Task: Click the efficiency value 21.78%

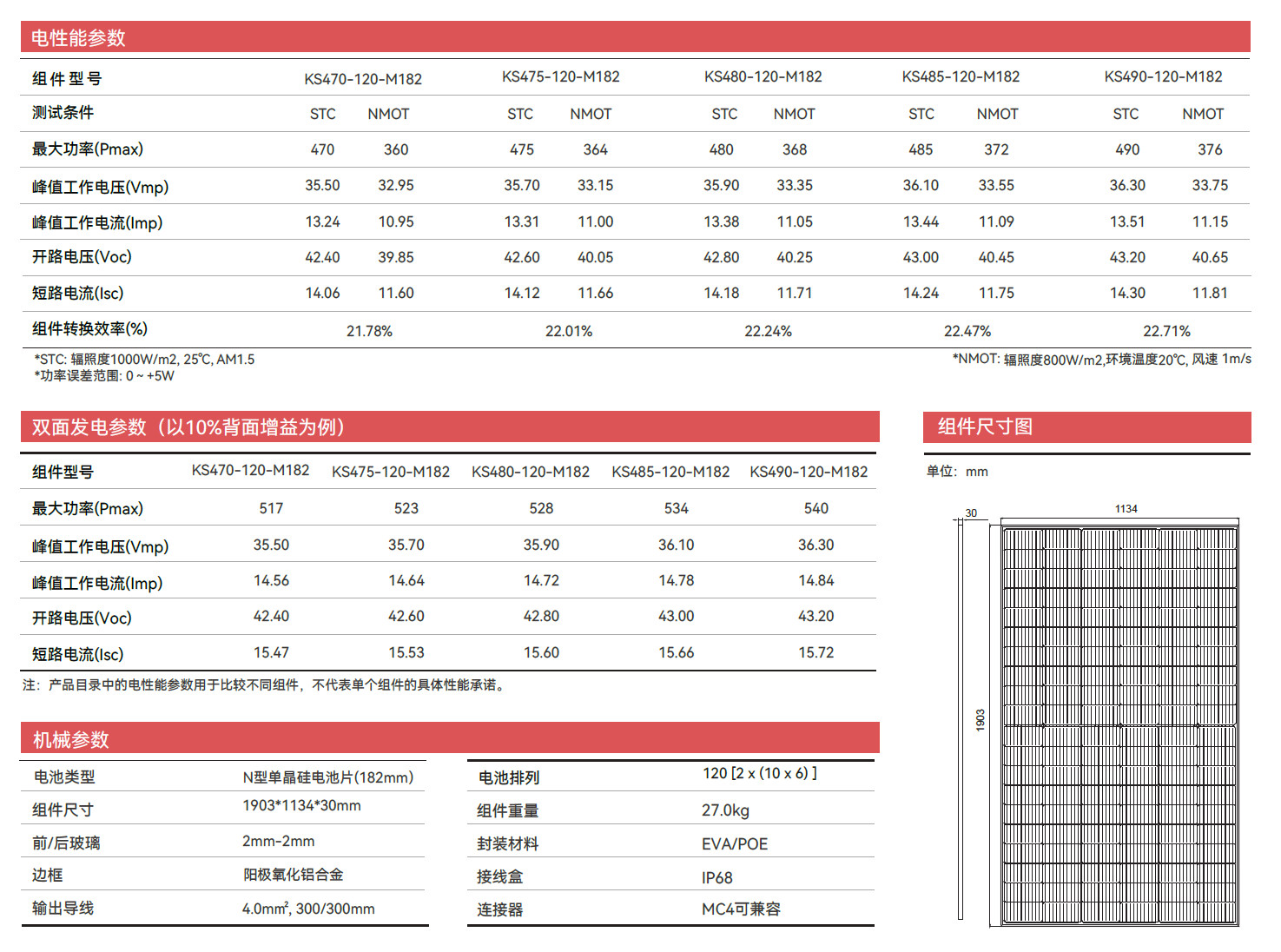Action: pos(369,331)
